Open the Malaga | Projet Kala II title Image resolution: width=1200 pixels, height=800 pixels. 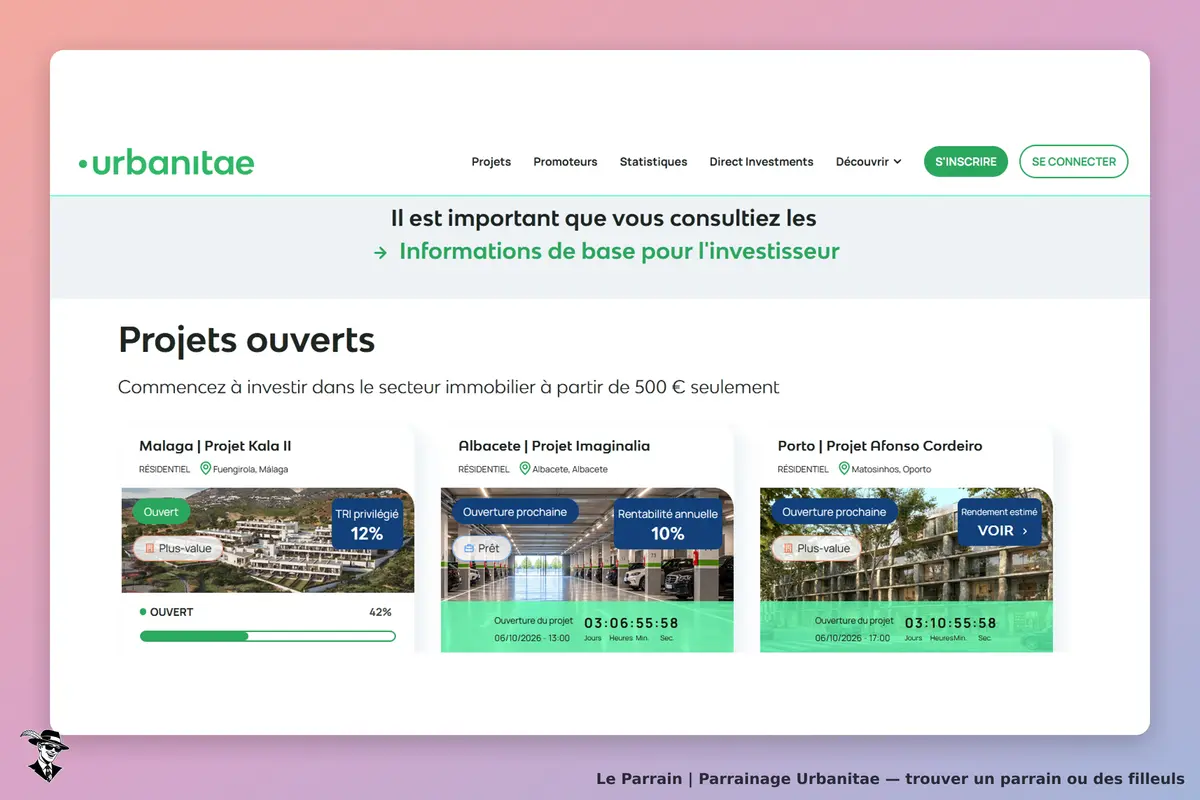215,446
